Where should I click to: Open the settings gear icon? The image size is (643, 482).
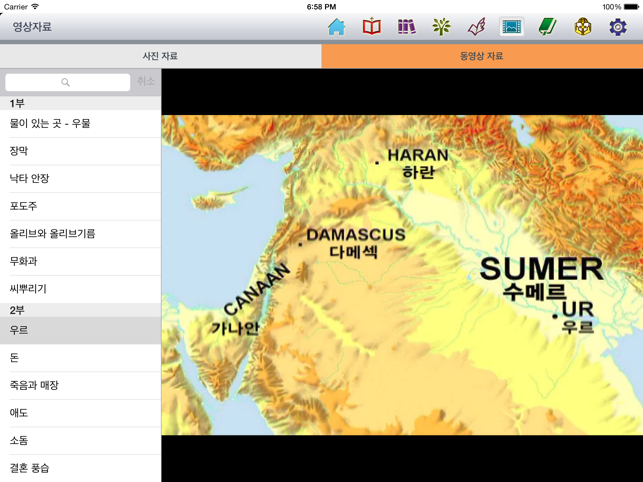[618, 27]
